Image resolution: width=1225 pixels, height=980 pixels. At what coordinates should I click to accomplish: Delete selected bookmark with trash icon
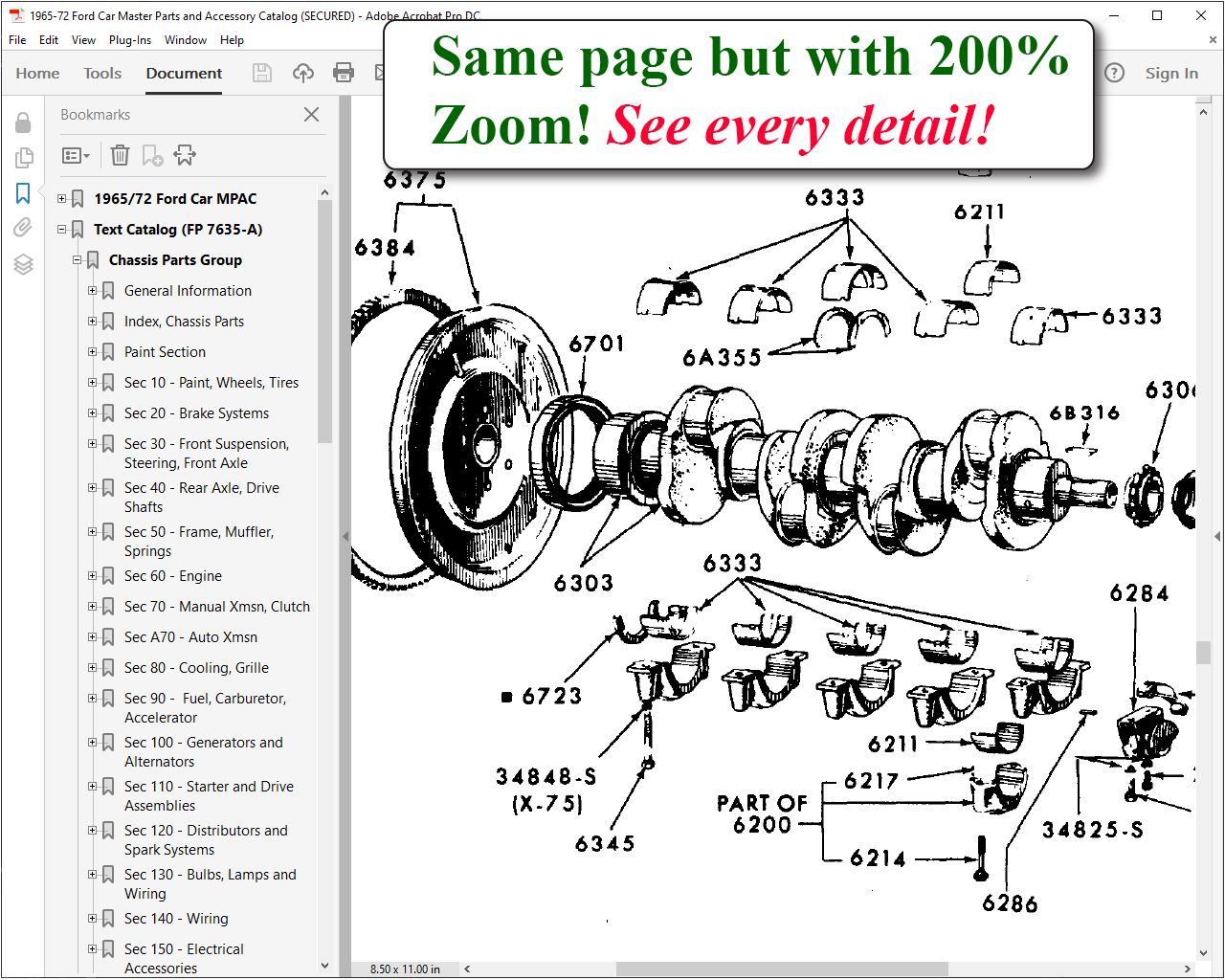coord(120,155)
